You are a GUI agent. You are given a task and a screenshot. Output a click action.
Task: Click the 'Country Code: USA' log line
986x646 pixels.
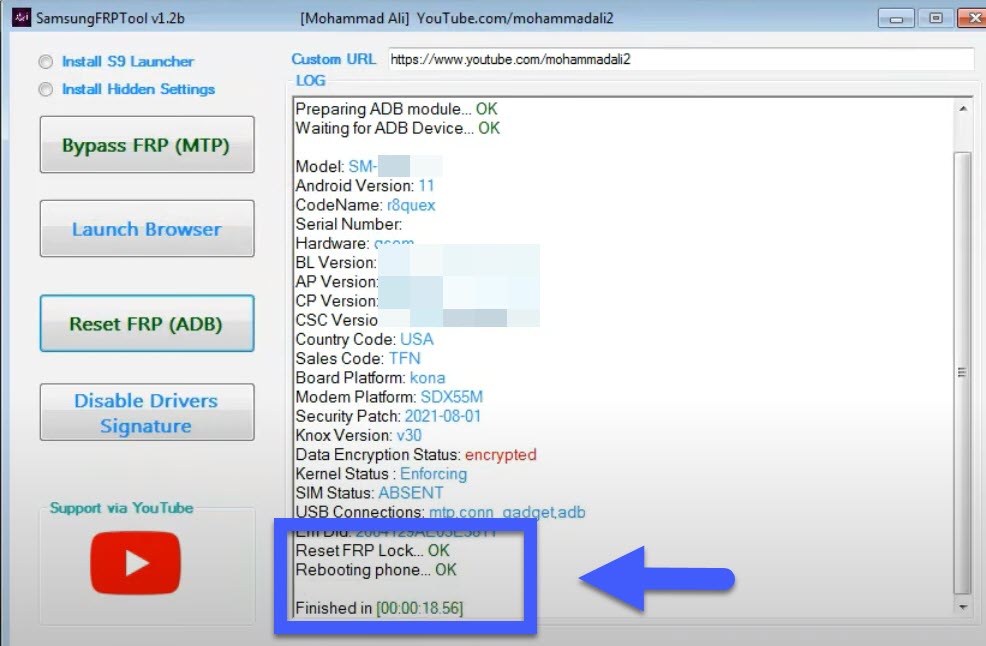point(365,339)
